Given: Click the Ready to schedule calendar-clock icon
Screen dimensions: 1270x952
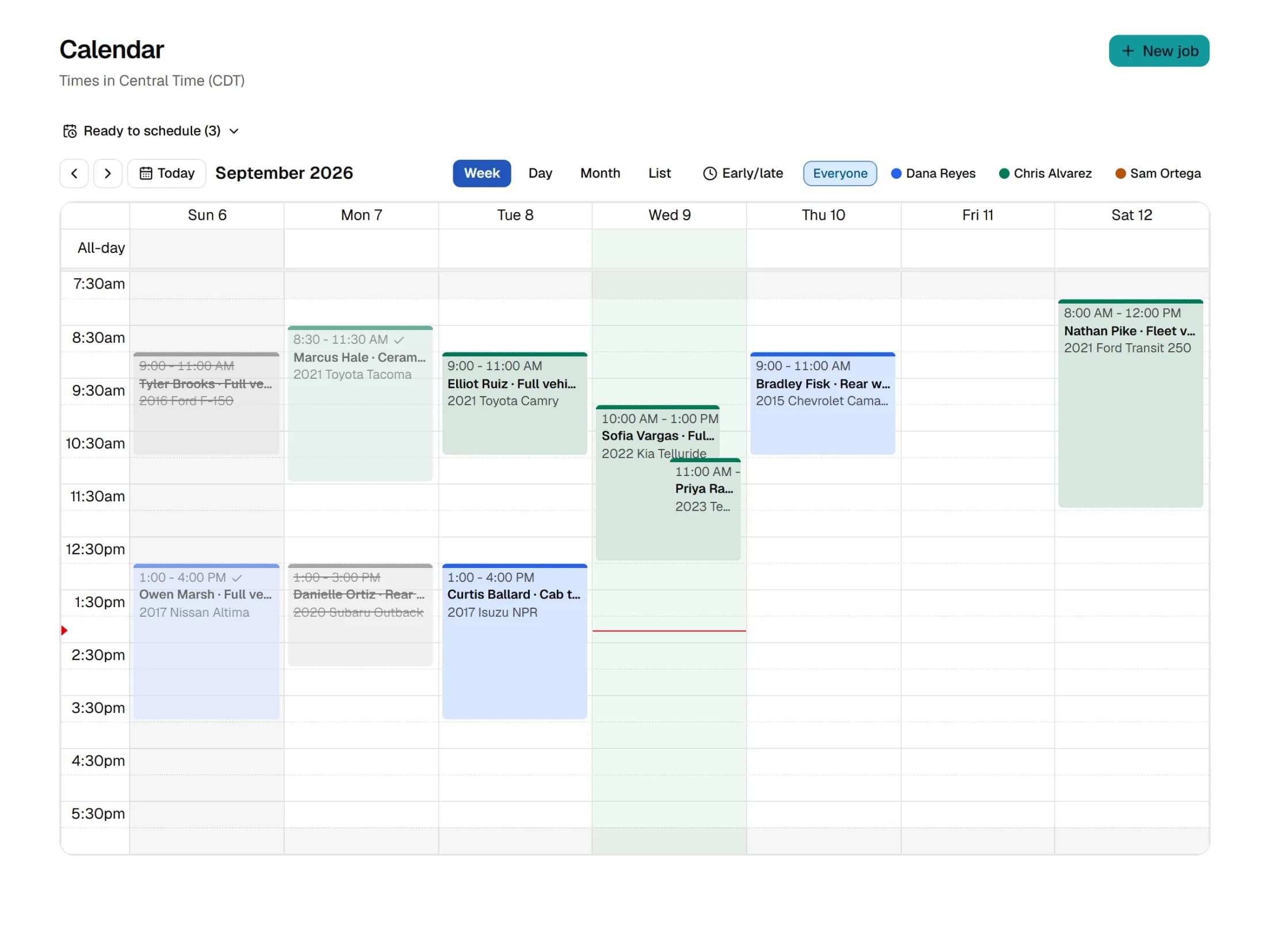Looking at the screenshot, I should point(70,131).
